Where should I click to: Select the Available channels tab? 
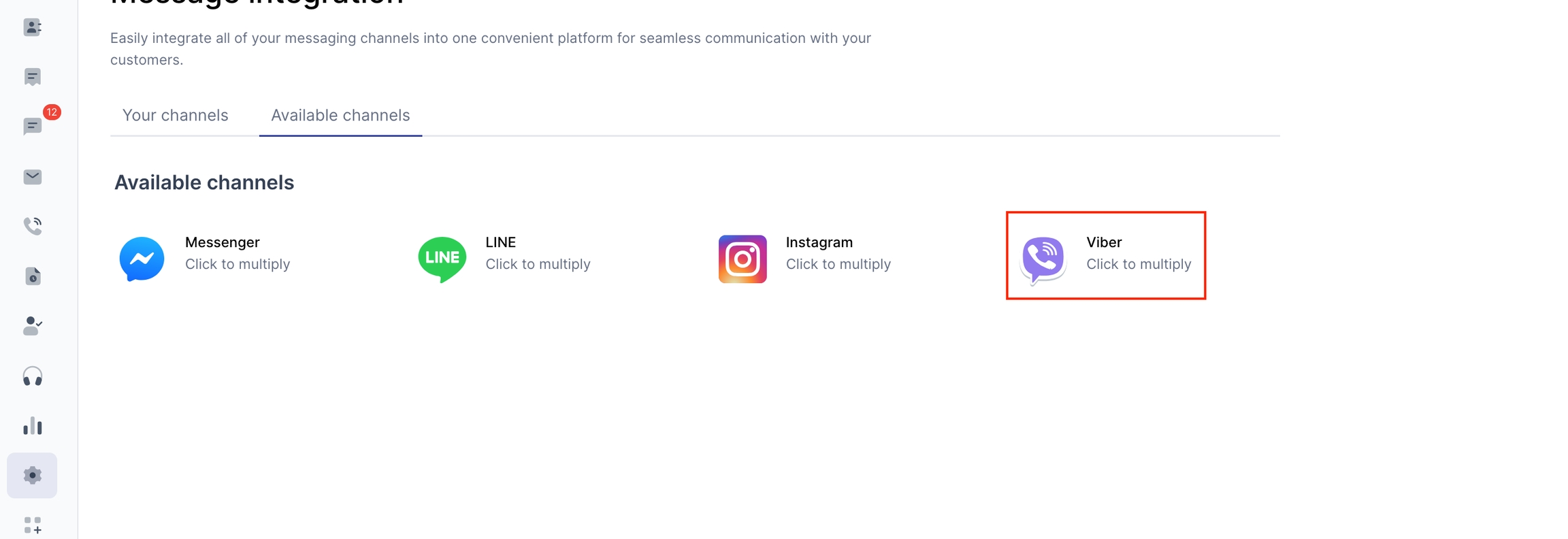tap(340, 115)
